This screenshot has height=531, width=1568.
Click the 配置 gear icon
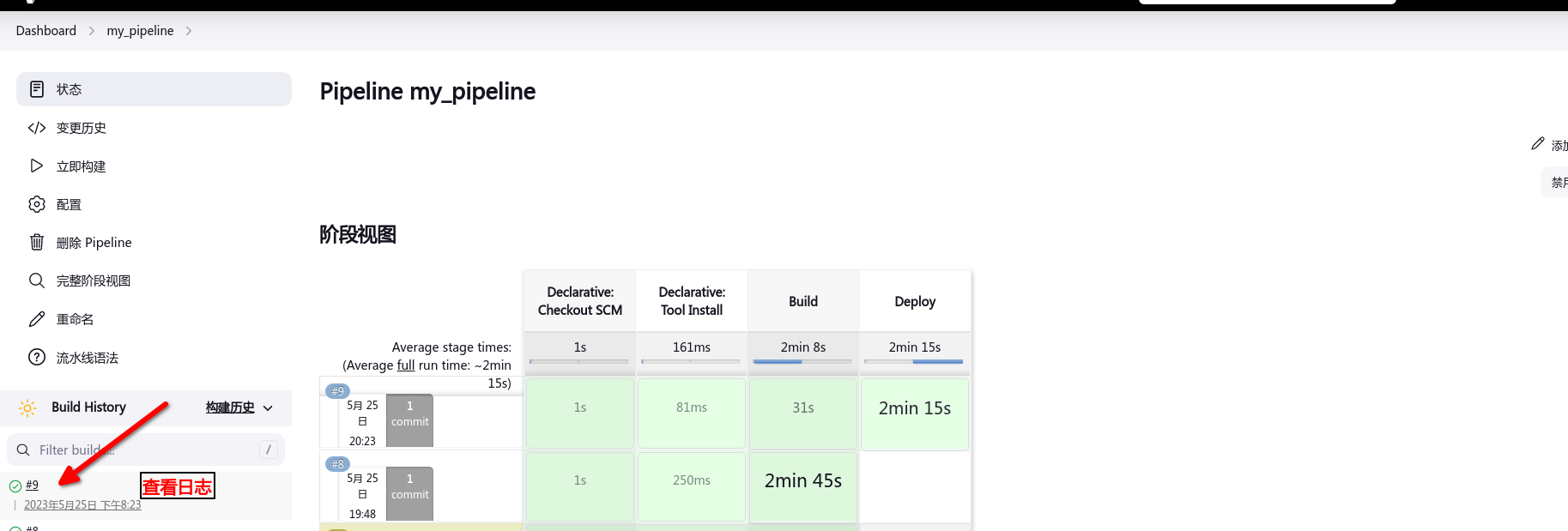37,204
